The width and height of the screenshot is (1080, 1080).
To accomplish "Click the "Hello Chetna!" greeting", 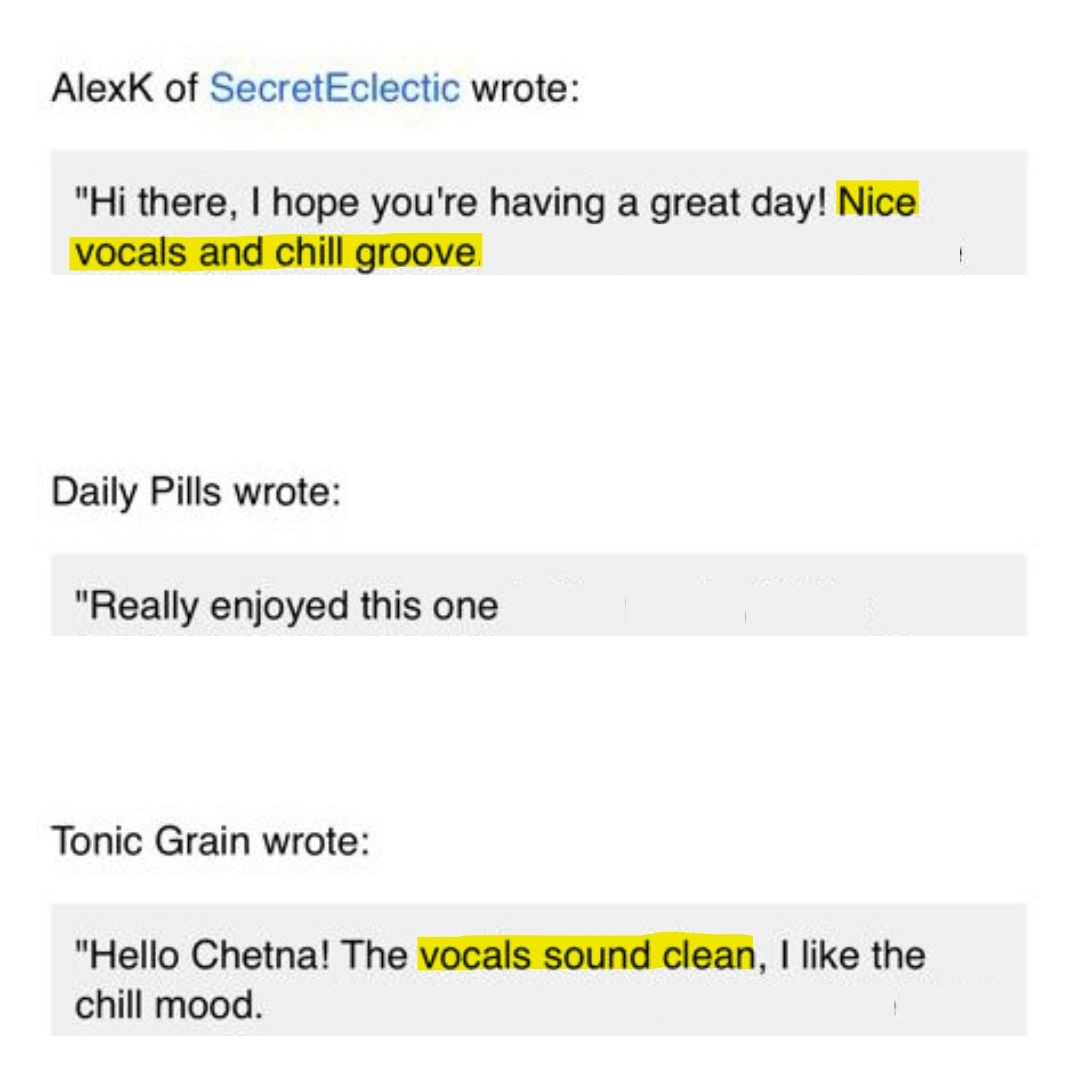I will (202, 955).
